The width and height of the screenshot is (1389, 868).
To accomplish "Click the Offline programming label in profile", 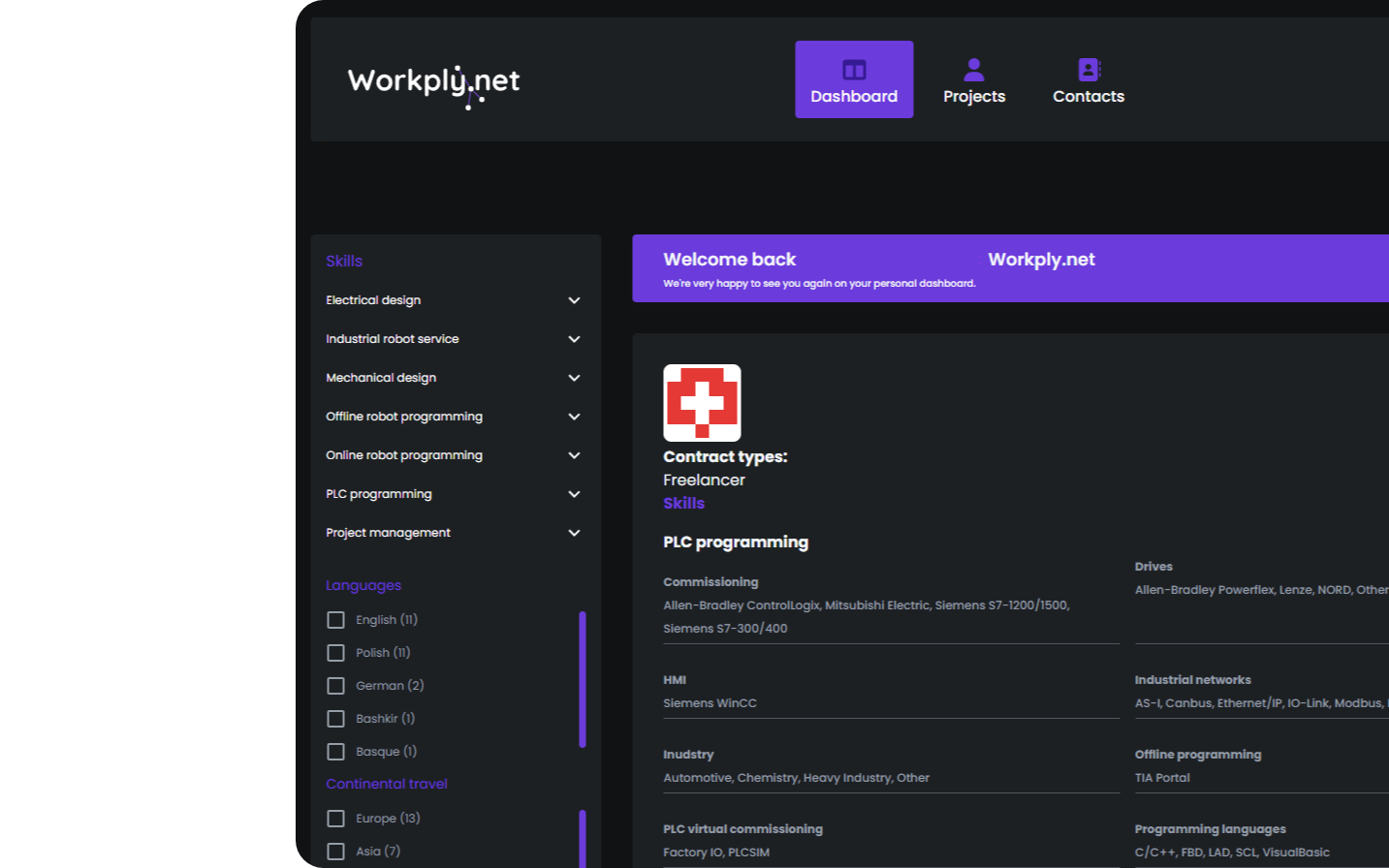I will (x=1198, y=755).
